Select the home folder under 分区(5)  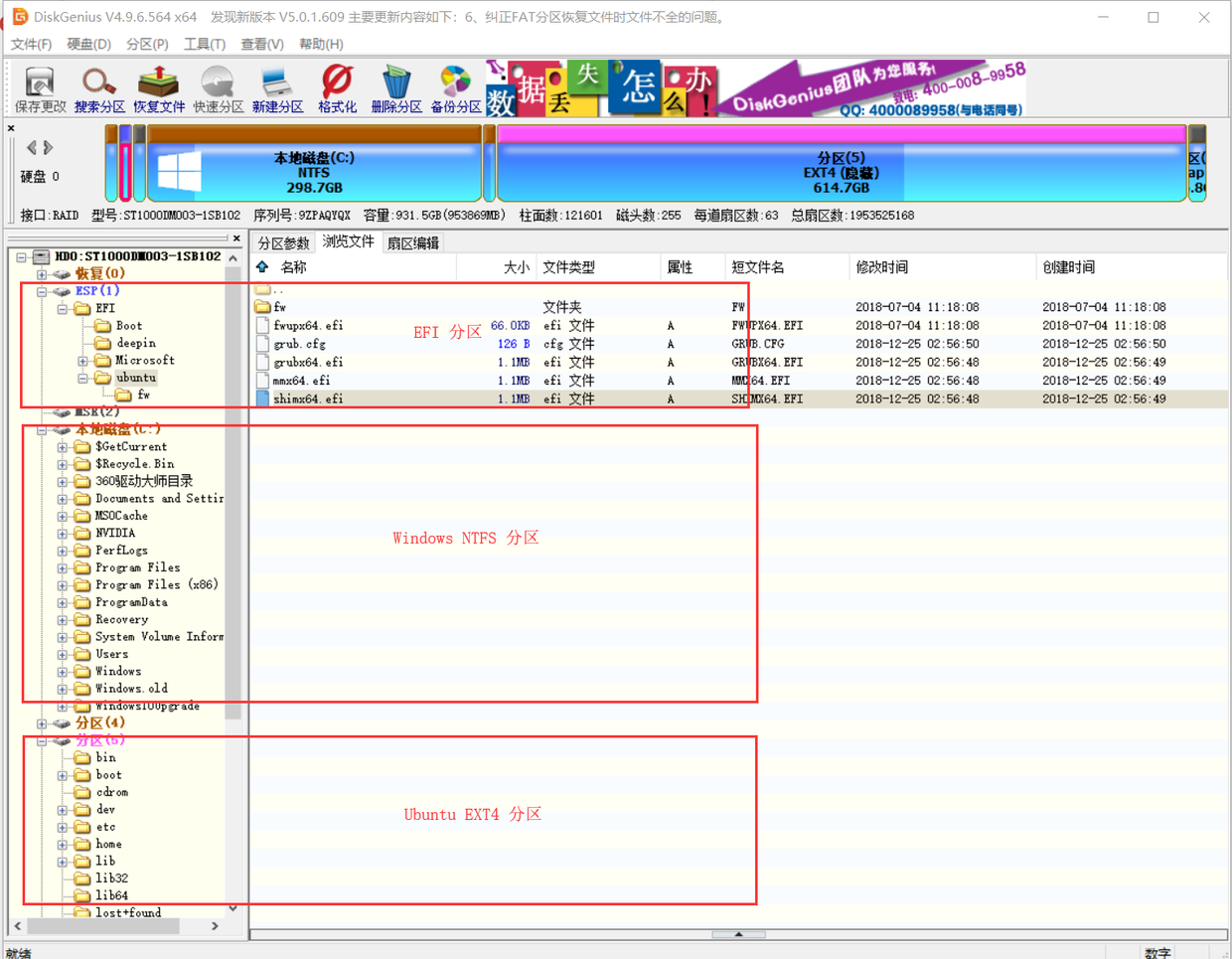(x=108, y=844)
